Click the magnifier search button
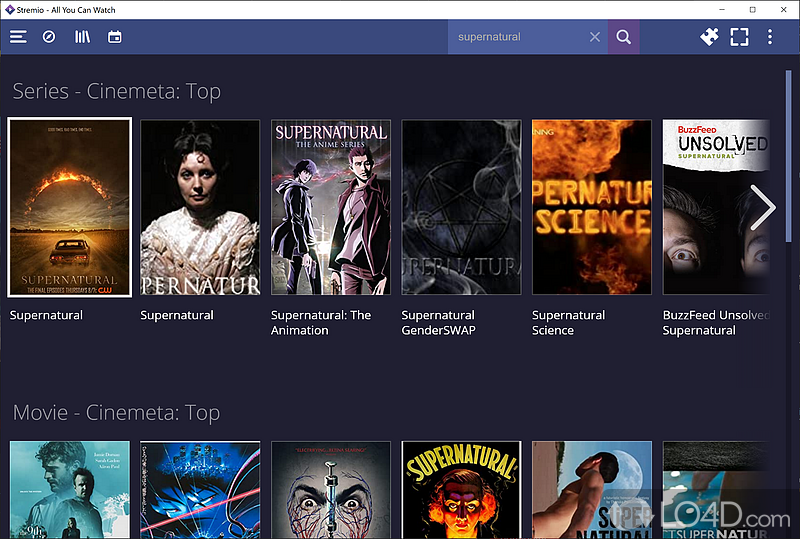800x539 pixels. (x=623, y=37)
